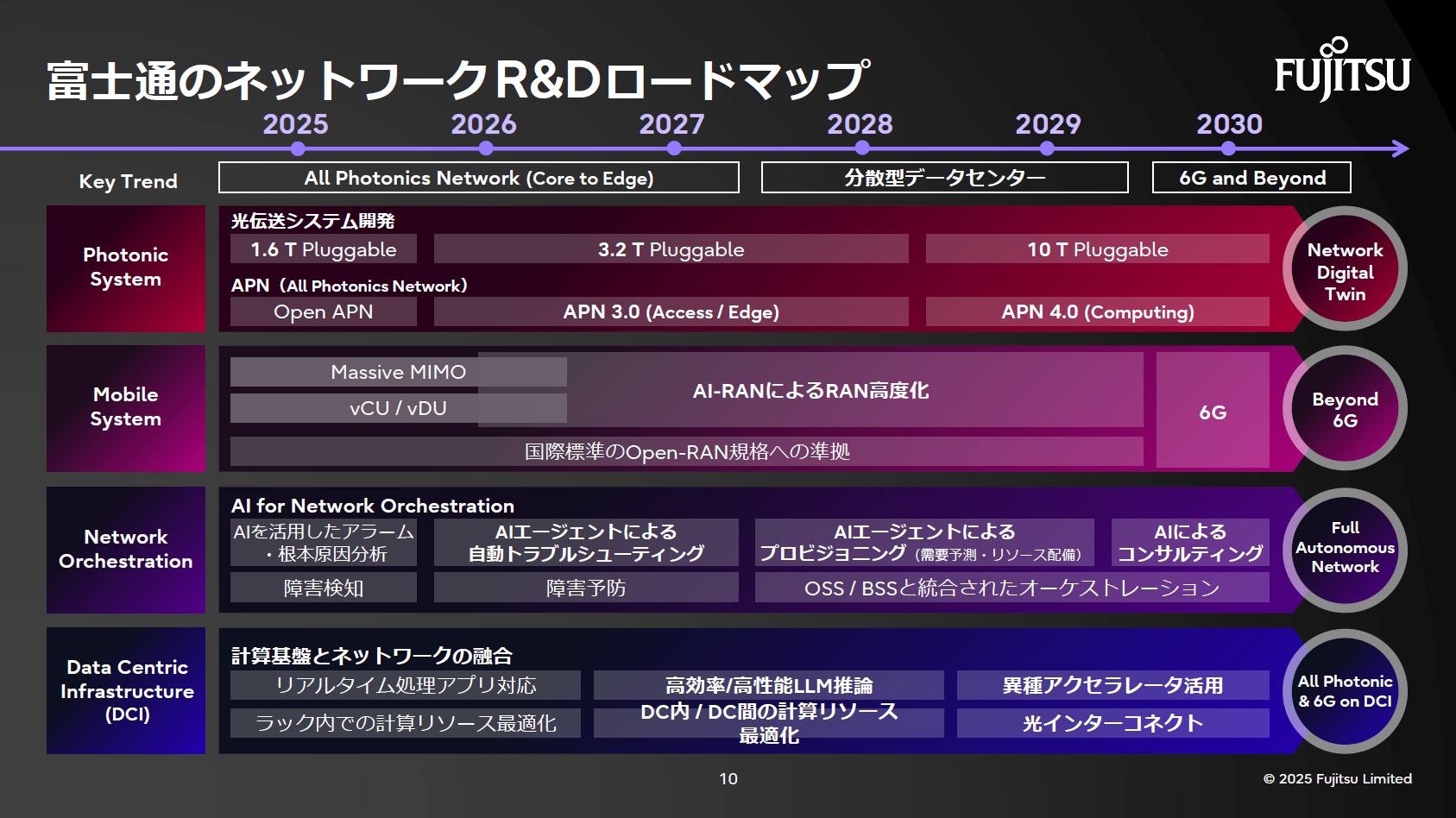The height and width of the screenshot is (818, 1456).
Task: Click the Data Centric Infrastructure (DCI) label
Action: (125, 690)
